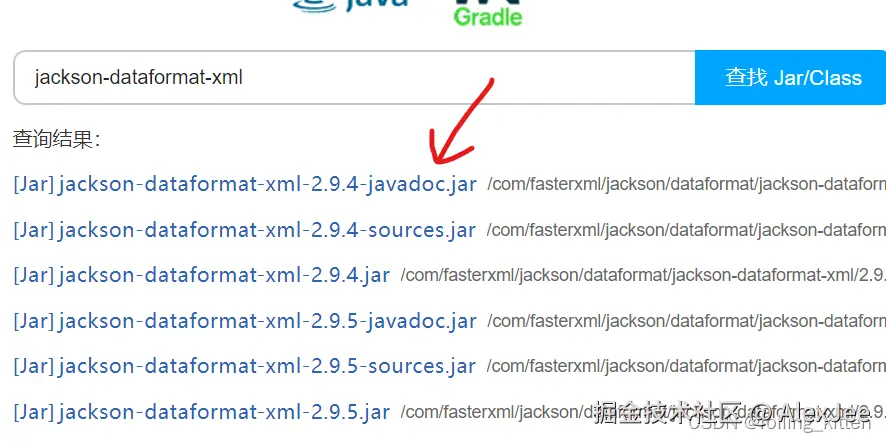The width and height of the screenshot is (886, 442).
Task: Click the 查找 Jar/Class search button
Action: pos(791,77)
